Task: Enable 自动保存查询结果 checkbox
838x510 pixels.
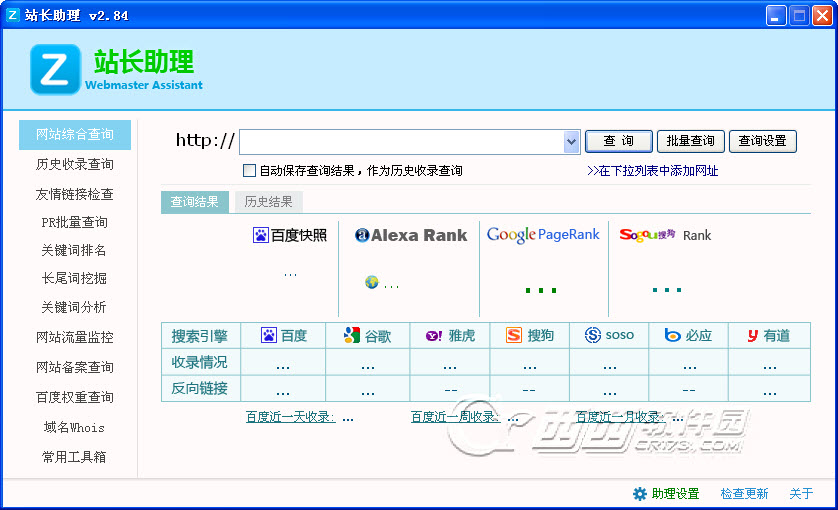Action: pos(249,171)
